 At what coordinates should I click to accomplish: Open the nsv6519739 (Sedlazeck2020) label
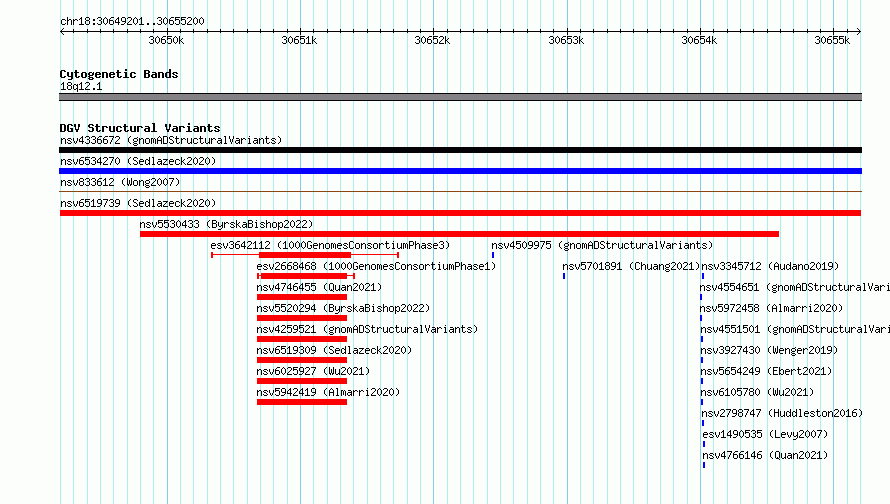138,203
